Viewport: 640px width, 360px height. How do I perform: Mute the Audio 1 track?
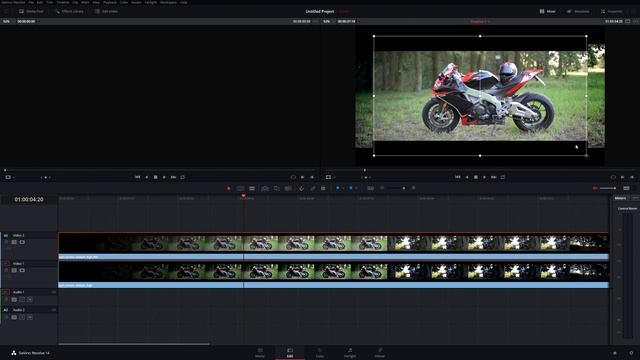click(x=30, y=300)
